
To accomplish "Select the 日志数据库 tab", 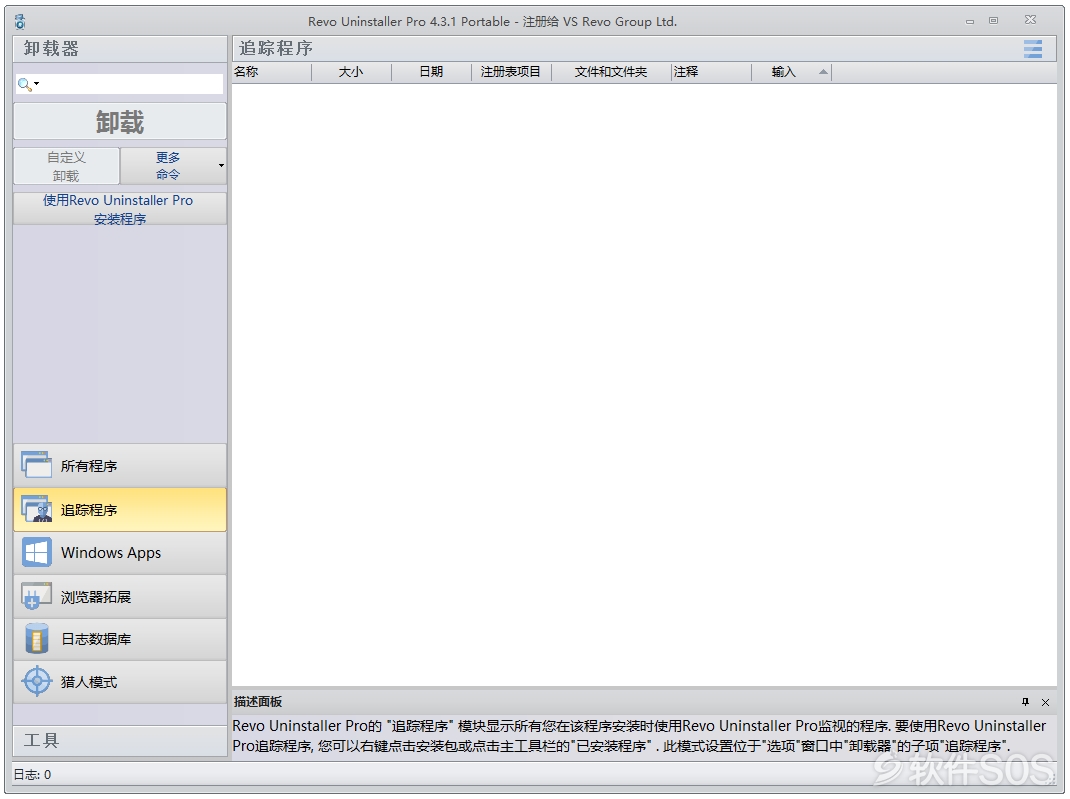I will (x=120, y=639).
